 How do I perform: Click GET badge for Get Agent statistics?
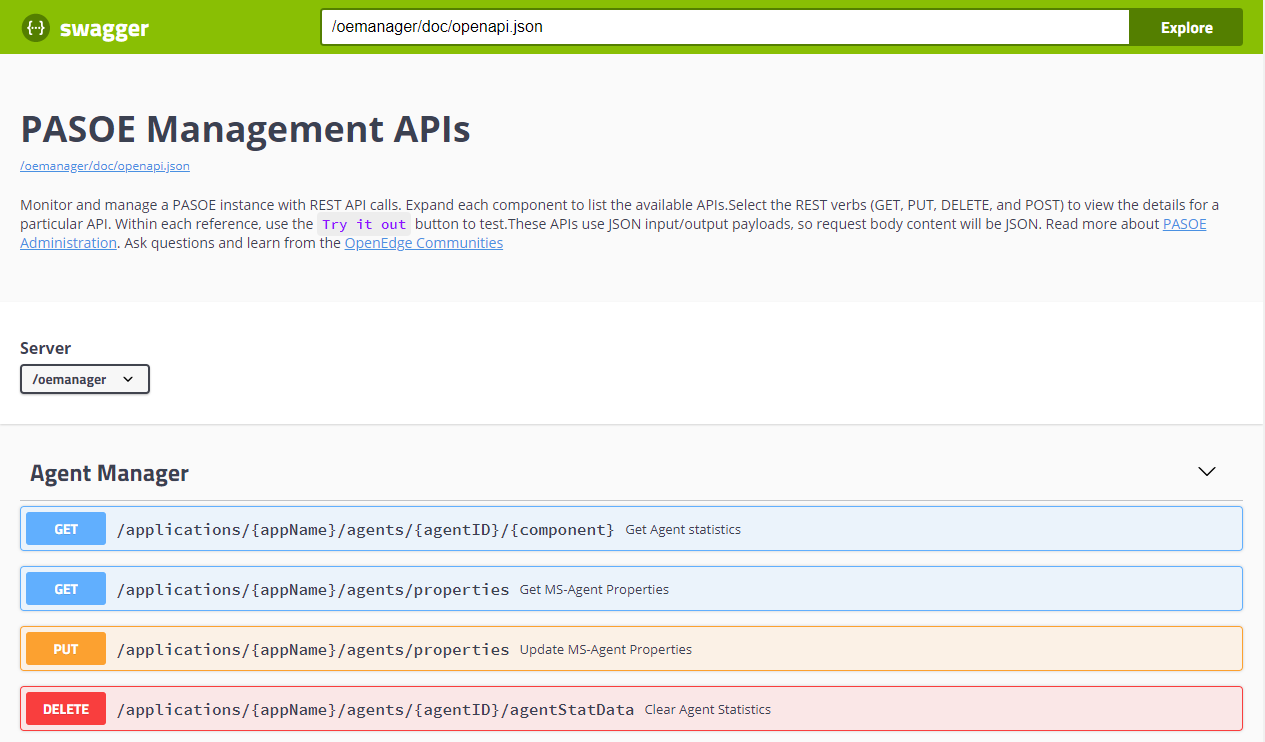click(x=66, y=529)
